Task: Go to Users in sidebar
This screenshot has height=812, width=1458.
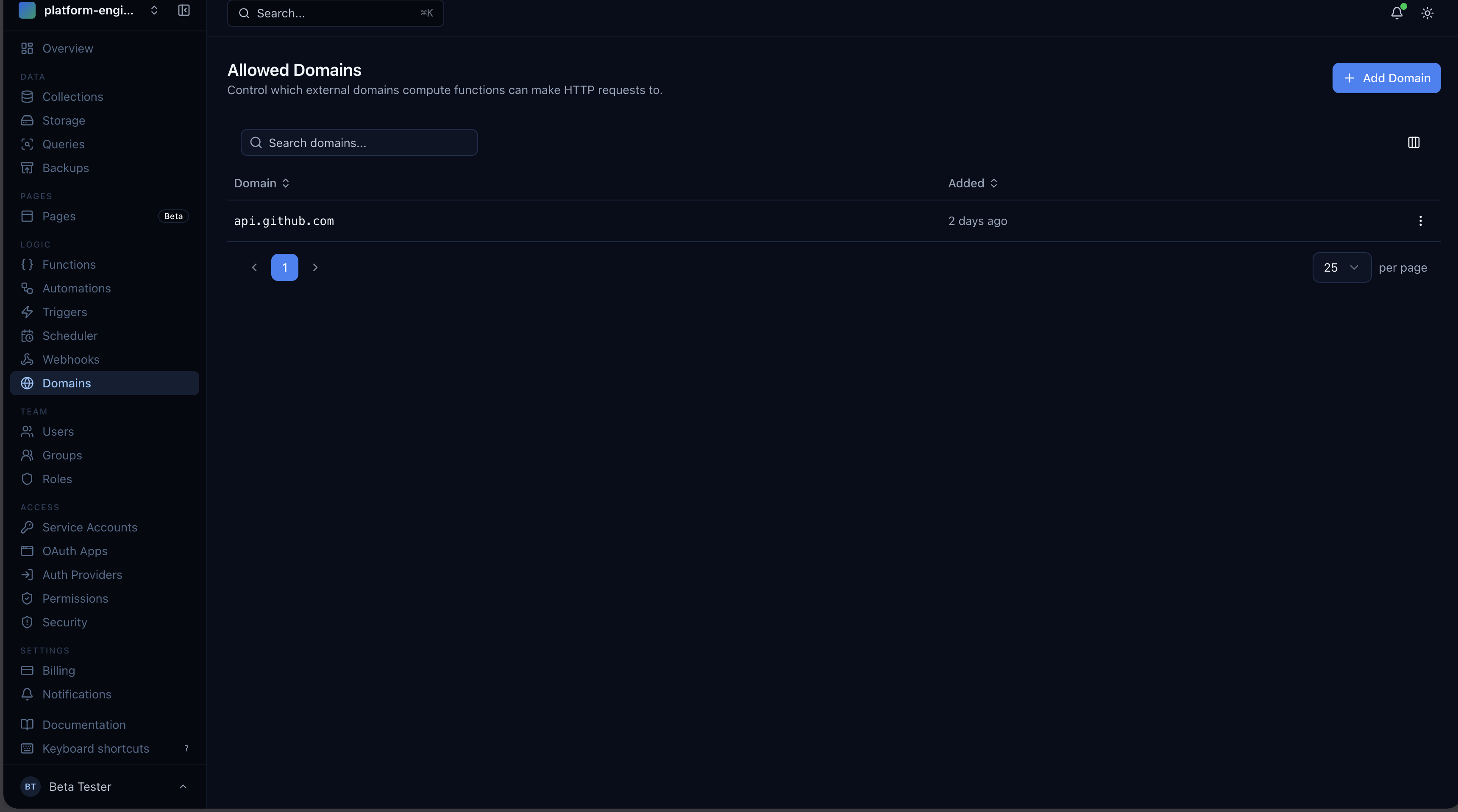Action: (105, 432)
